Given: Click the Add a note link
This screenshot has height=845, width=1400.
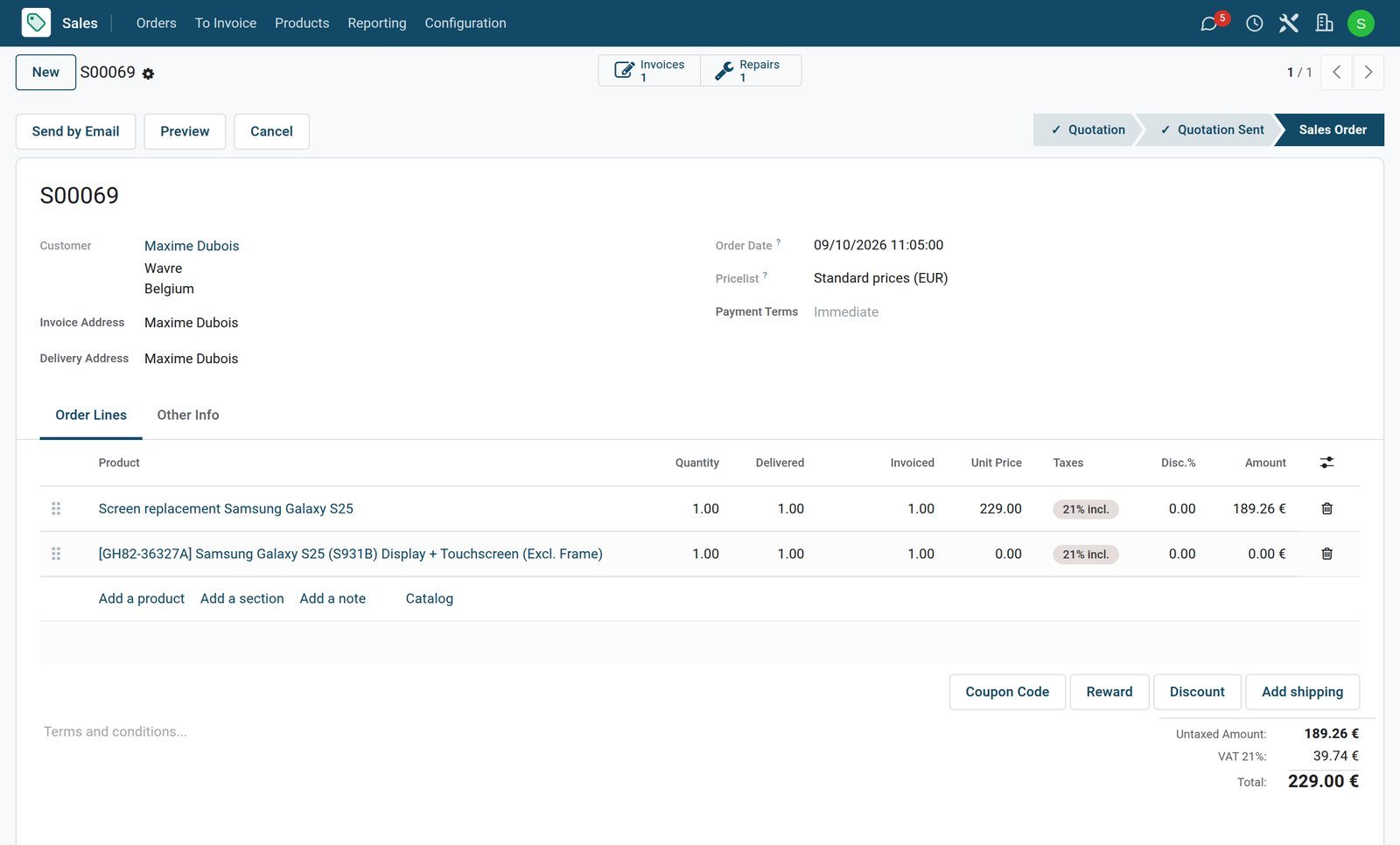Looking at the screenshot, I should [332, 599].
